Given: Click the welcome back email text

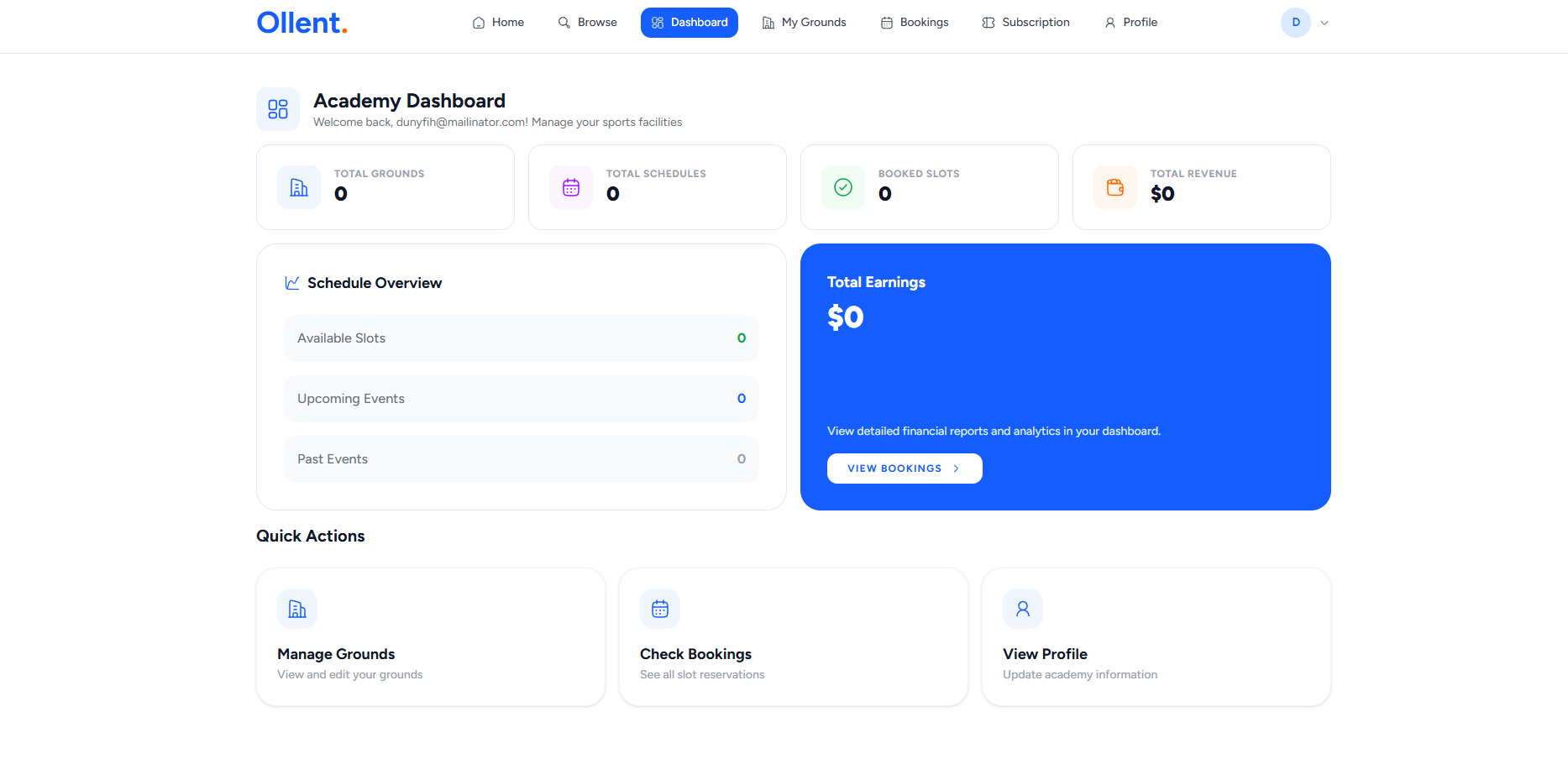Looking at the screenshot, I should coord(497,123).
